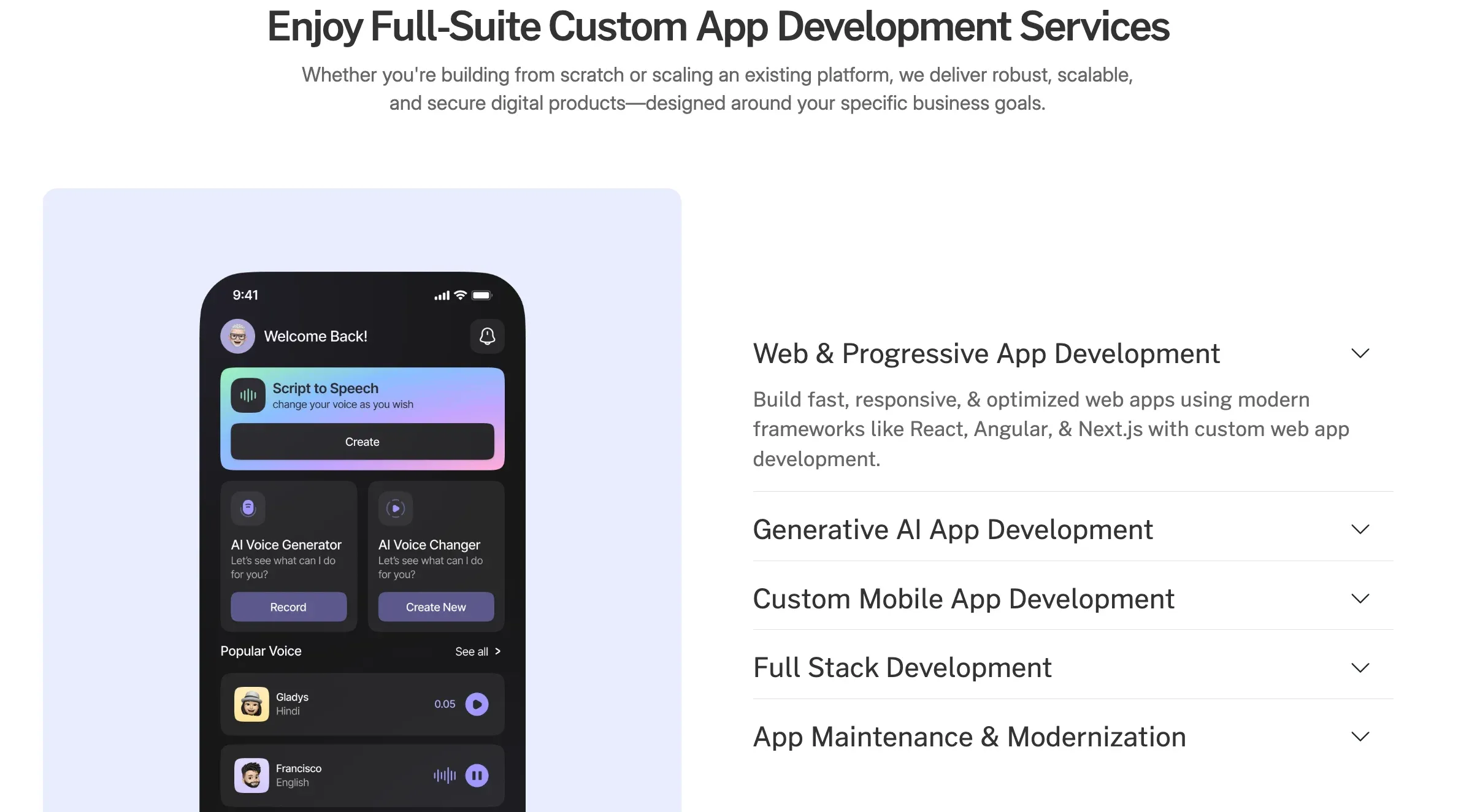The image size is (1461, 812).
Task: Click the 0.05 duration in Gladys row
Action: 445,704
